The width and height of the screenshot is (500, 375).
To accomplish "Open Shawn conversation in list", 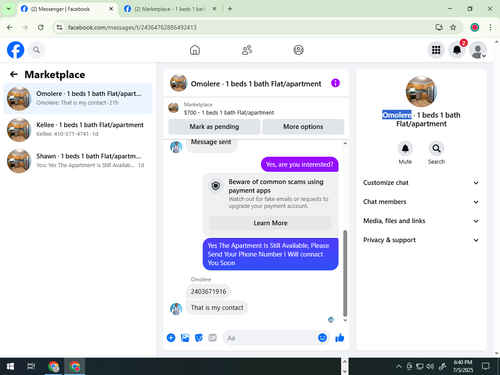I will click(x=78, y=161).
